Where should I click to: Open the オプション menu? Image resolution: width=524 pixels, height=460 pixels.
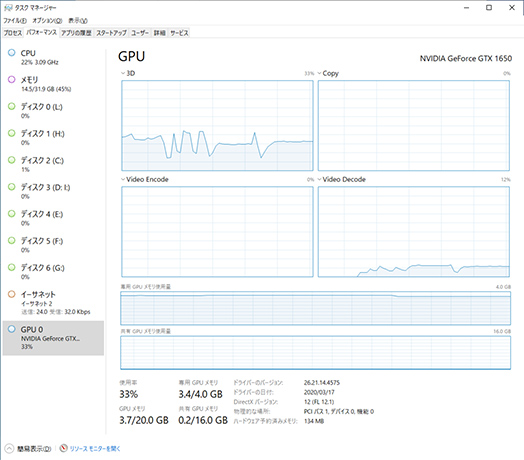[x=47, y=20]
